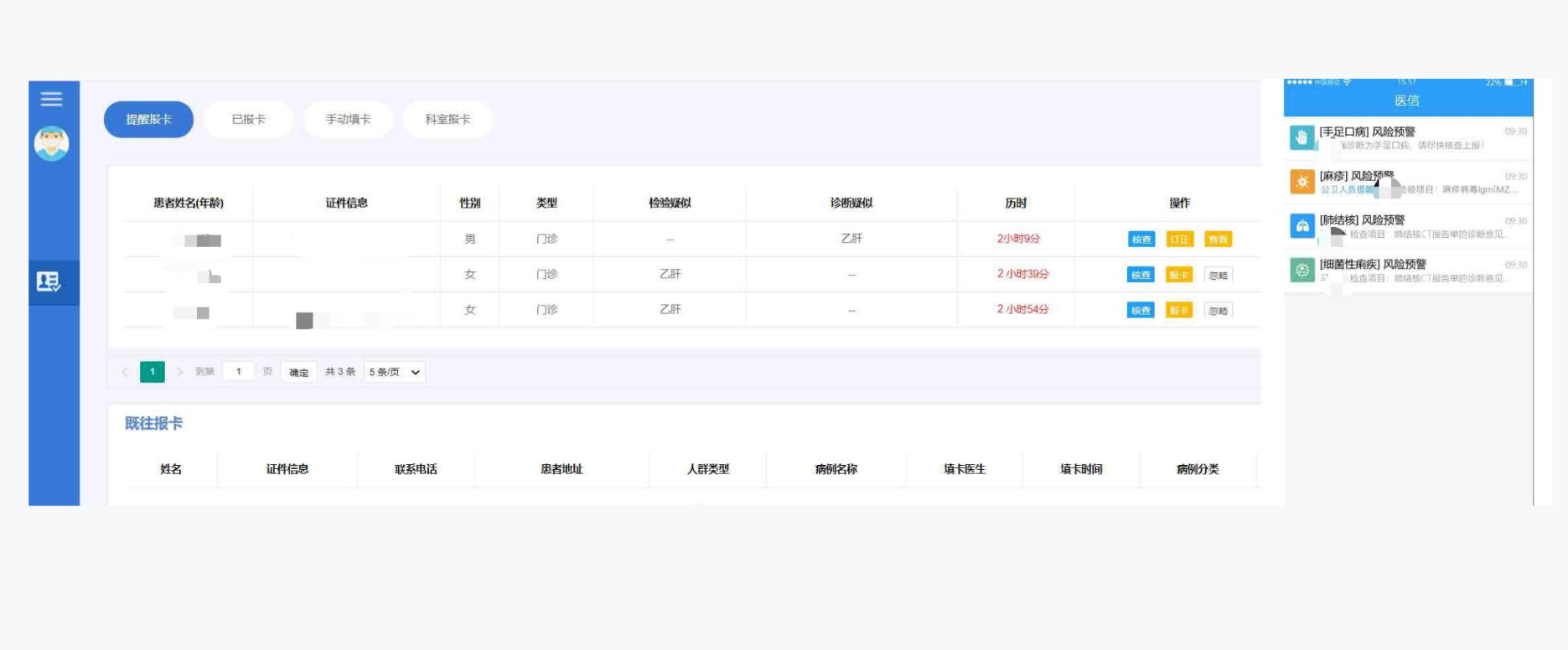Click the 历时 column header
The height and width of the screenshot is (650, 1568).
pos(1016,203)
